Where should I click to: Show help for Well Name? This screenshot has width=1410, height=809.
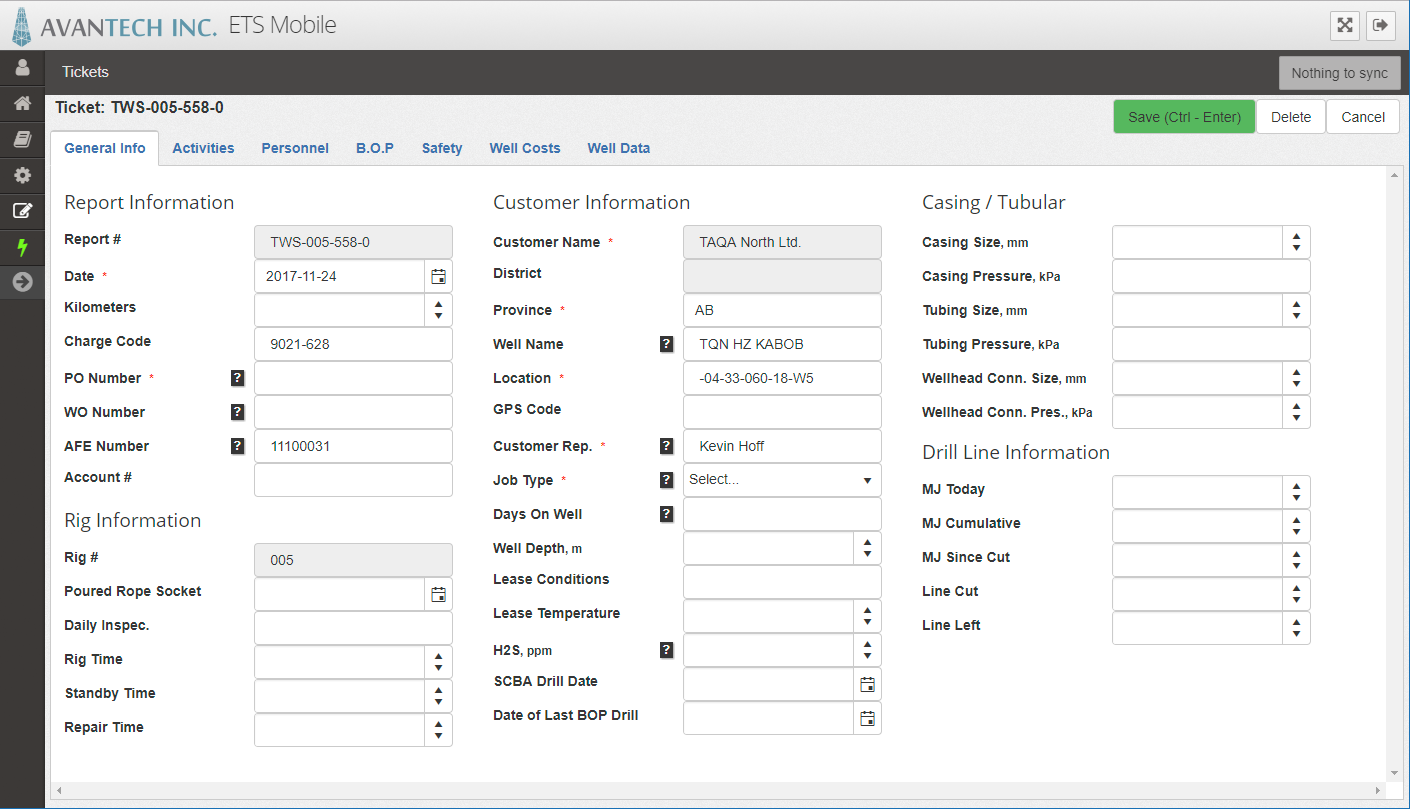(666, 344)
